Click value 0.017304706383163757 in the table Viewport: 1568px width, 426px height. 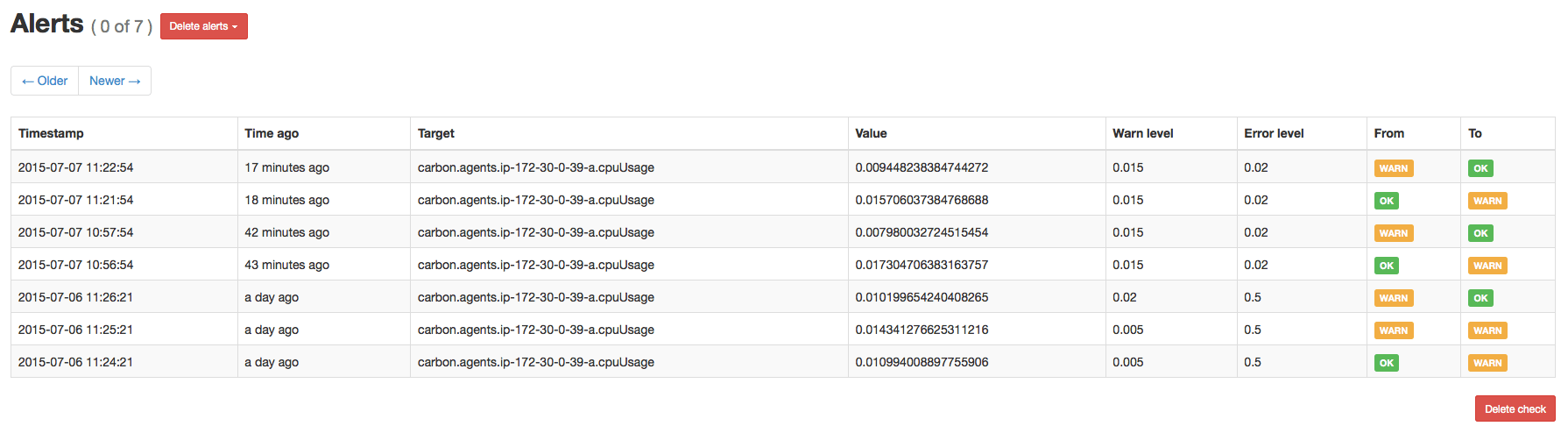(x=922, y=265)
